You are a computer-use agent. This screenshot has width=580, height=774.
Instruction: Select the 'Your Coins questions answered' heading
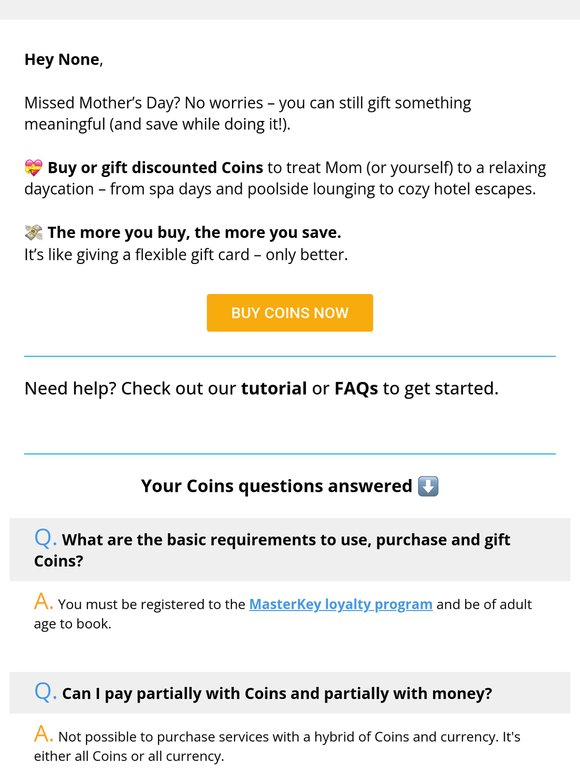click(276, 486)
